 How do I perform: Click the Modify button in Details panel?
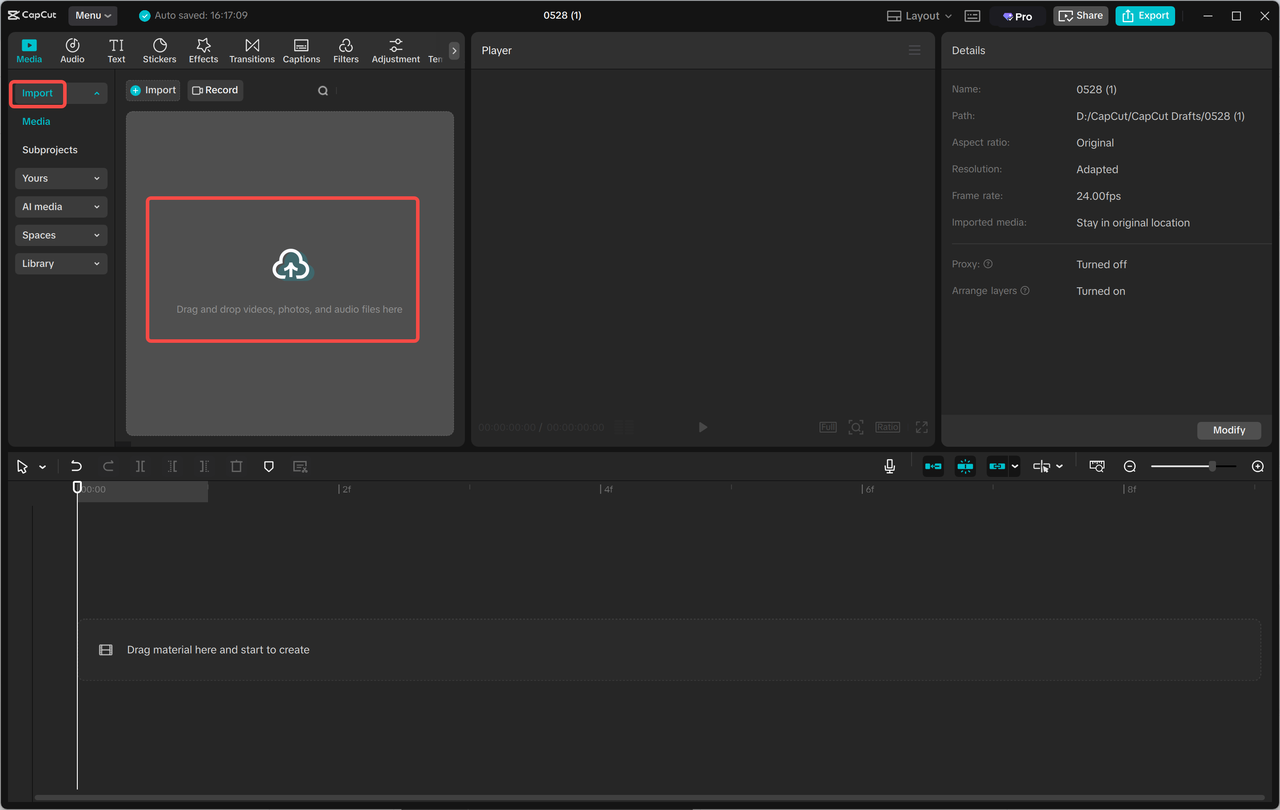(1229, 430)
